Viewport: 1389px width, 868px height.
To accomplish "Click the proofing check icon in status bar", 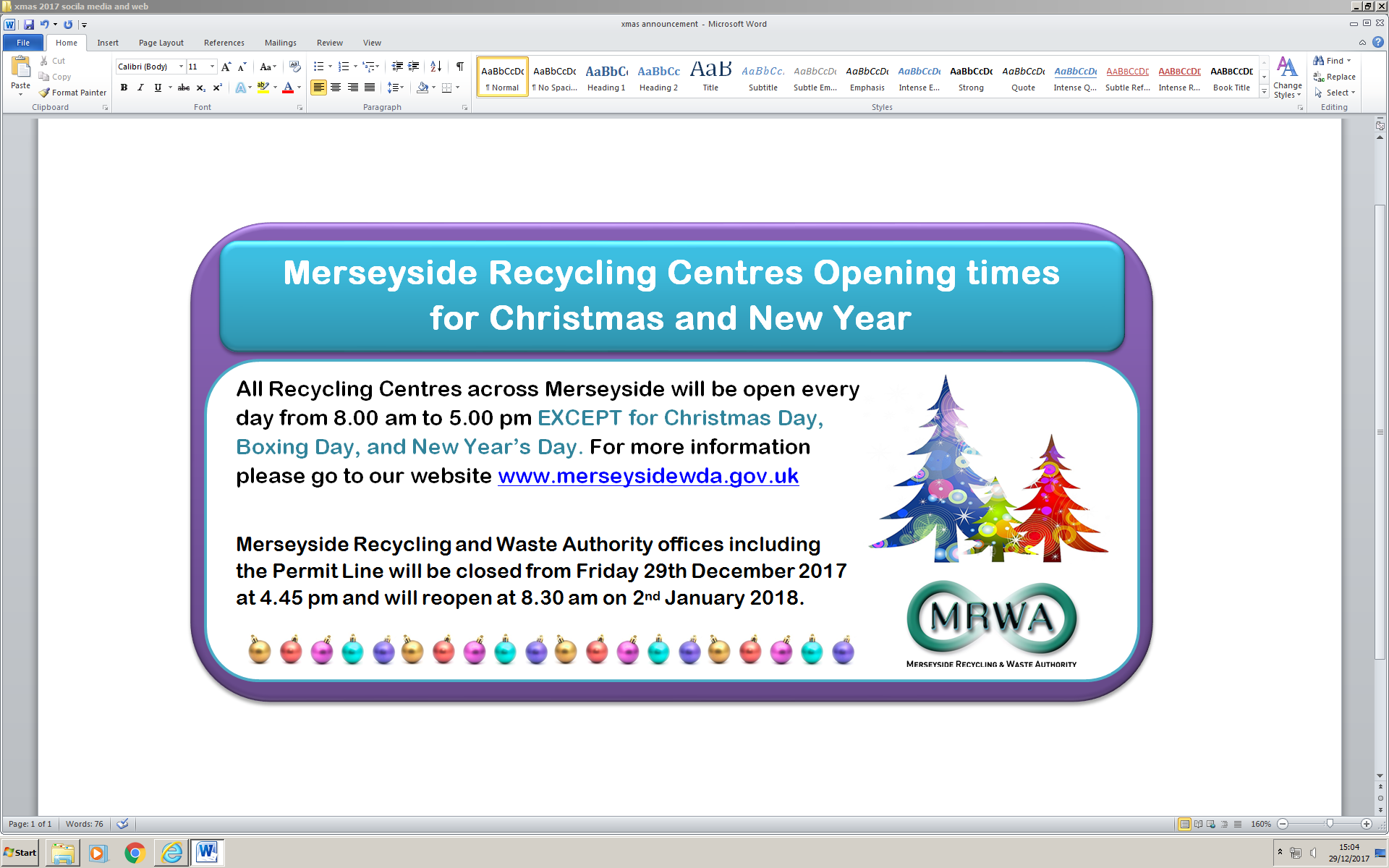I will (123, 824).
